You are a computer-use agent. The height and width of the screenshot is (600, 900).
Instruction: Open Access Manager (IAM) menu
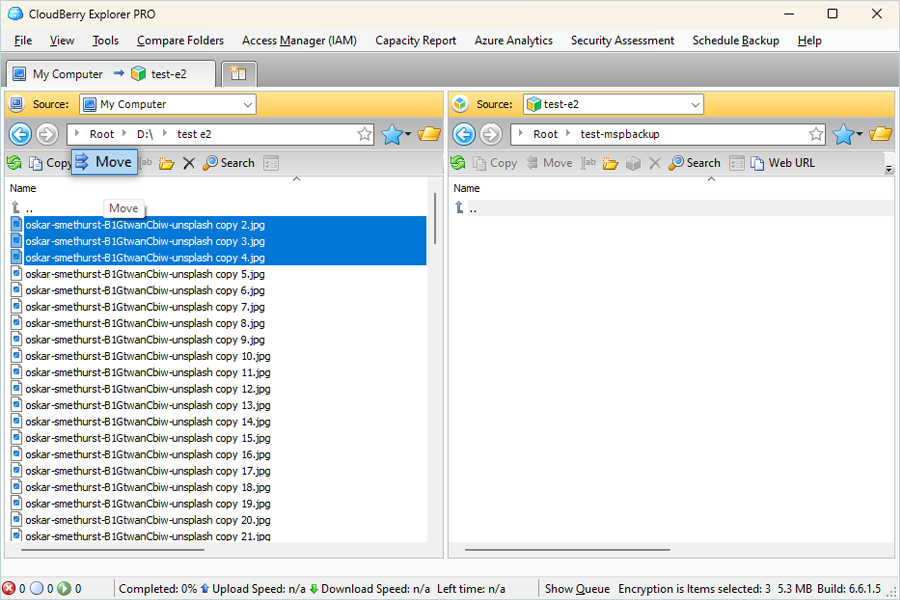point(299,41)
